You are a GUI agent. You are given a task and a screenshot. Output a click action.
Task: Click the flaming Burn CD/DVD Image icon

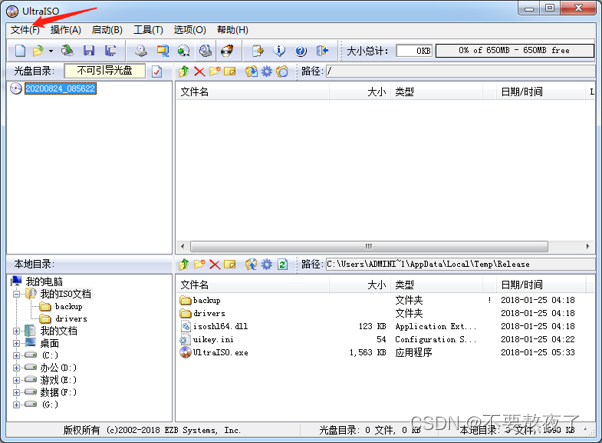[227, 50]
